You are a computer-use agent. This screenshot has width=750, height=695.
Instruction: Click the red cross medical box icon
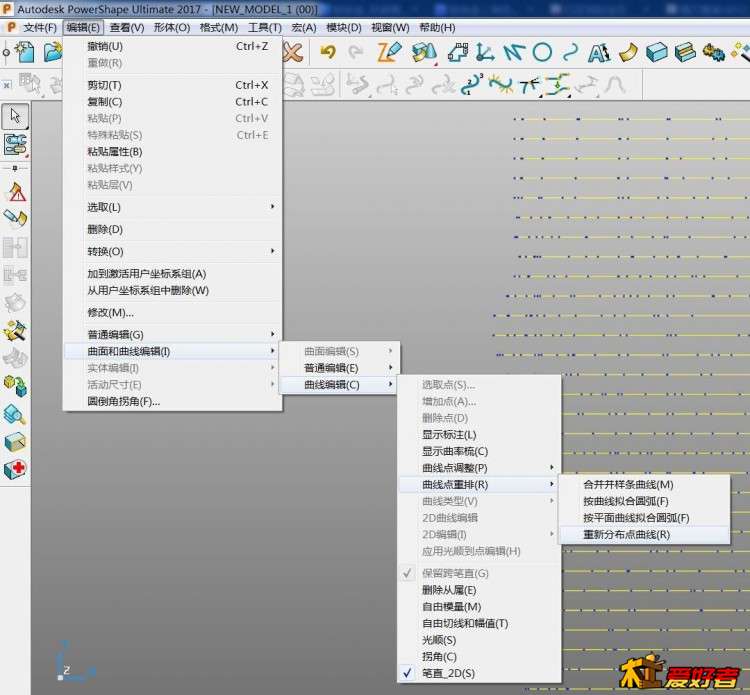[x=15, y=469]
